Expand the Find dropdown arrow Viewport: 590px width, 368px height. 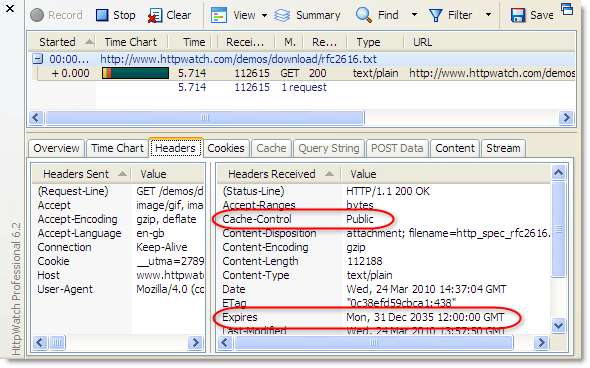(414, 15)
